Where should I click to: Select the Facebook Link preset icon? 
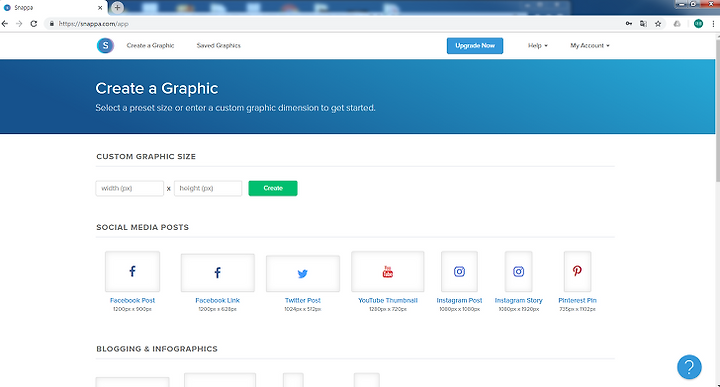coord(218,273)
